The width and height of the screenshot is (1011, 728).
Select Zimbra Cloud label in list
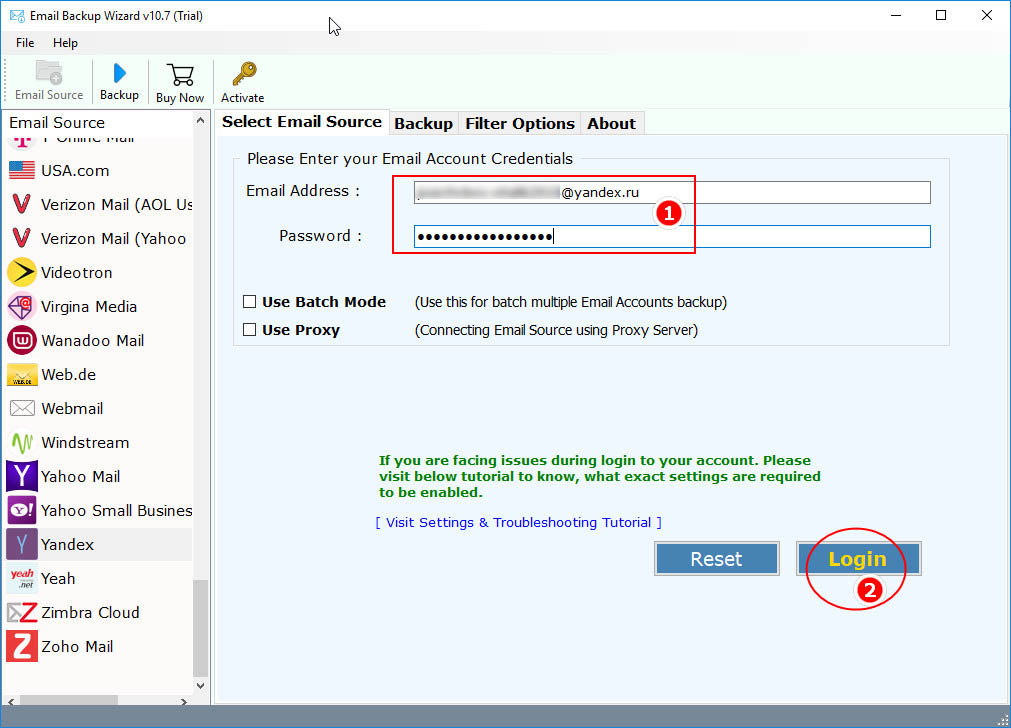pyautogui.click(x=90, y=613)
